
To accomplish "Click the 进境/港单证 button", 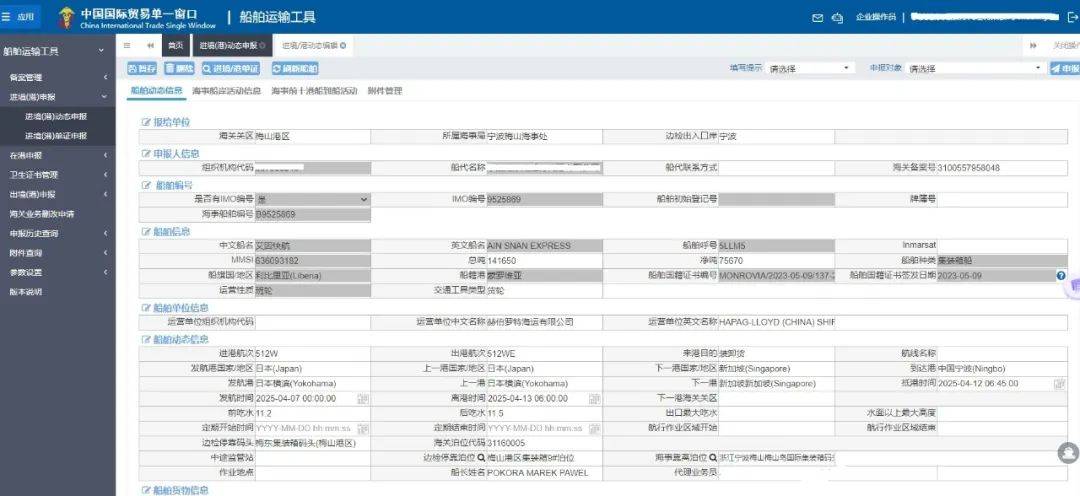I will click(x=231, y=69).
